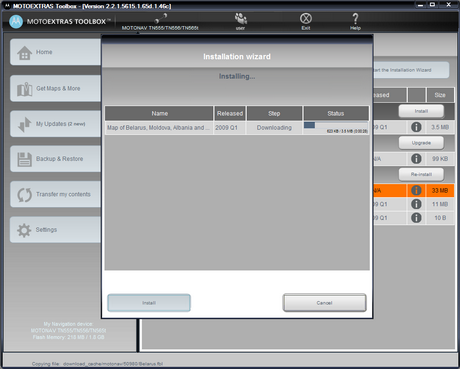Image resolution: width=460 pixels, height=369 pixels.
Task: Show info for the 10 B item
Action: (x=416, y=218)
